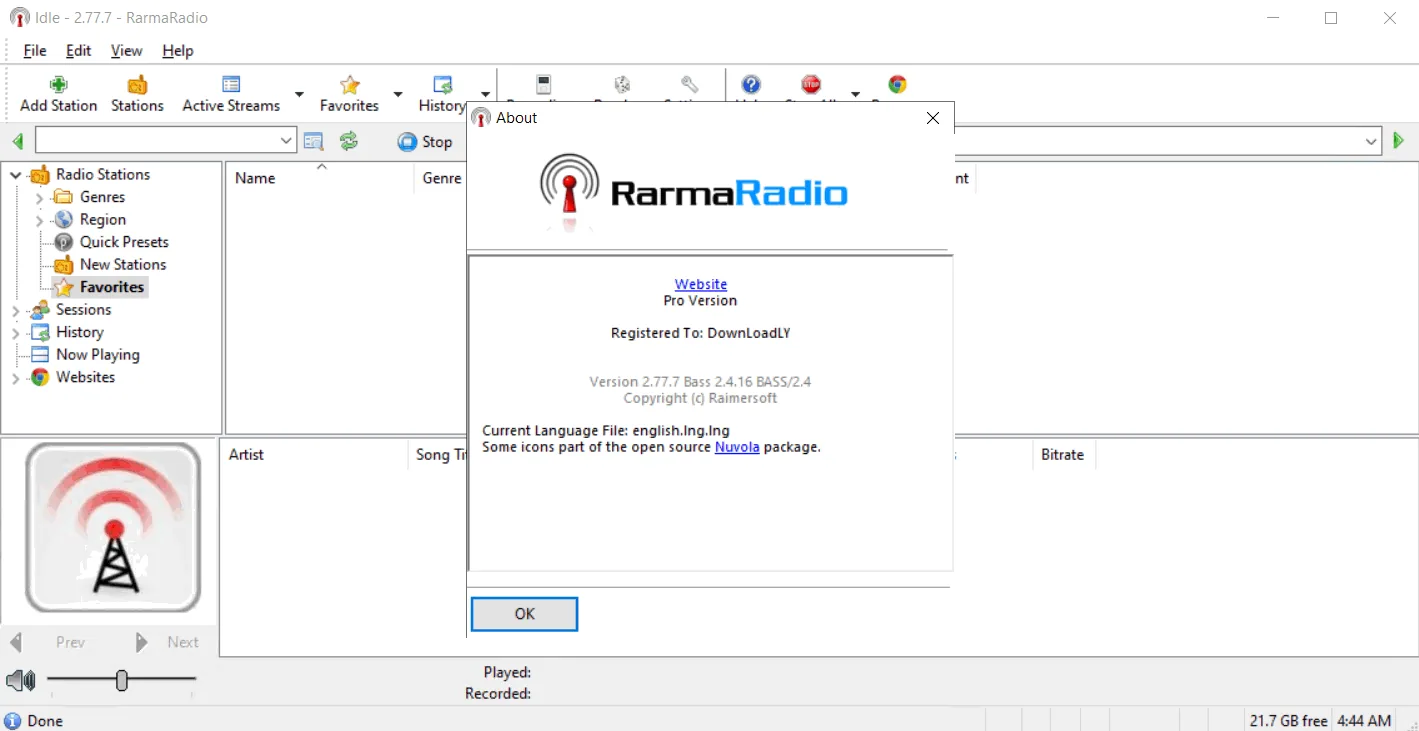The height and width of the screenshot is (731, 1419).
Task: Click the station list icon beside the combo box
Action: (314, 141)
